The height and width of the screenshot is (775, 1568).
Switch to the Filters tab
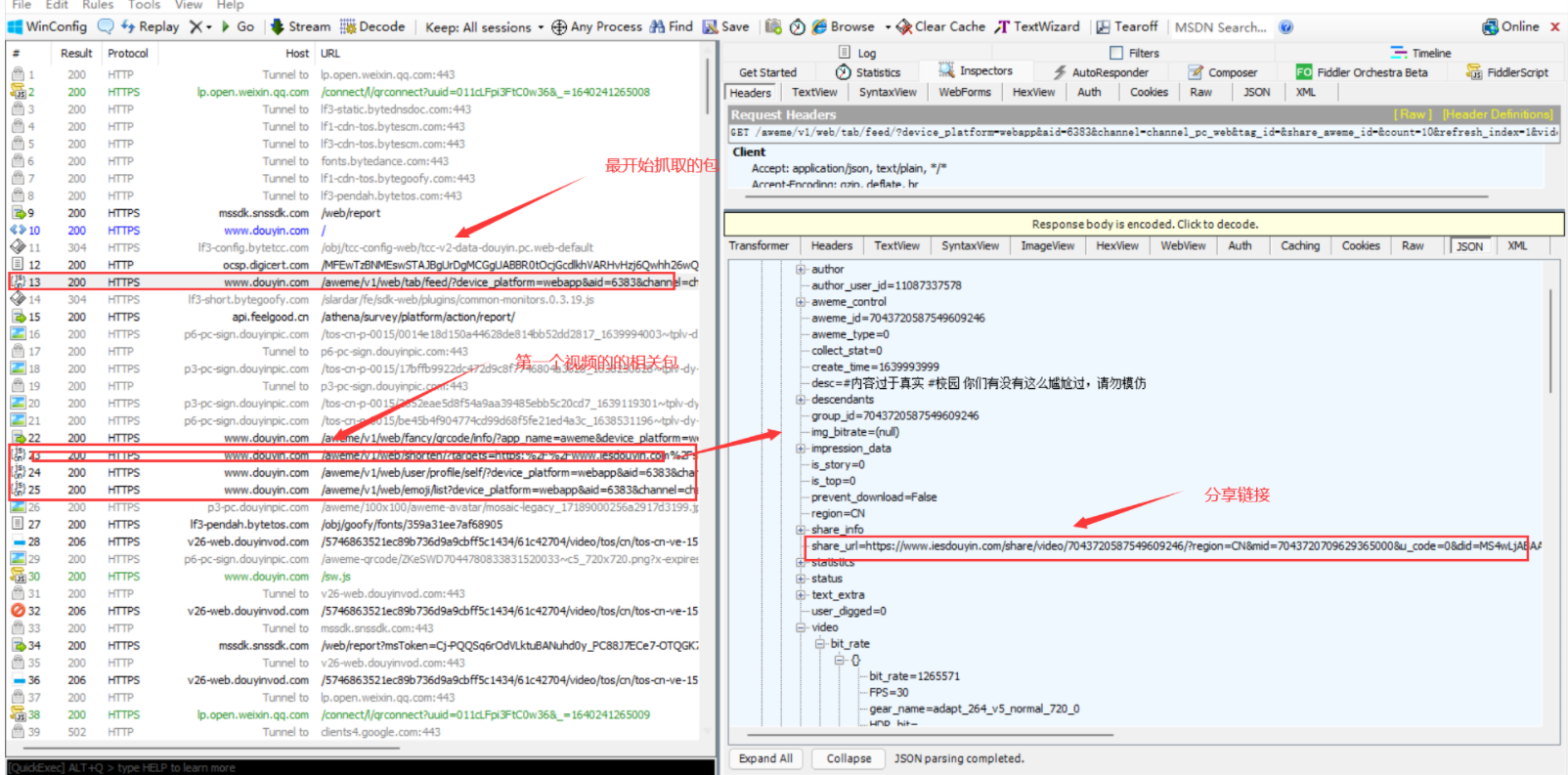[1134, 53]
